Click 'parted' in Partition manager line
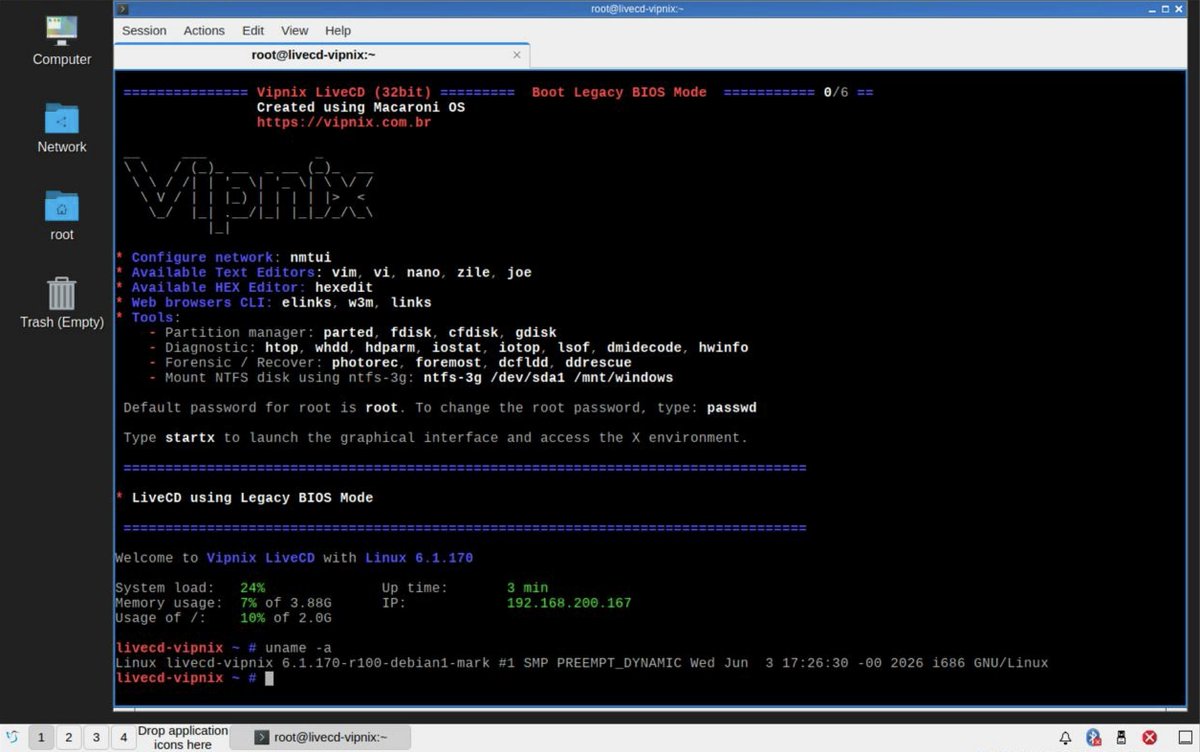1200x752 pixels. 348,332
